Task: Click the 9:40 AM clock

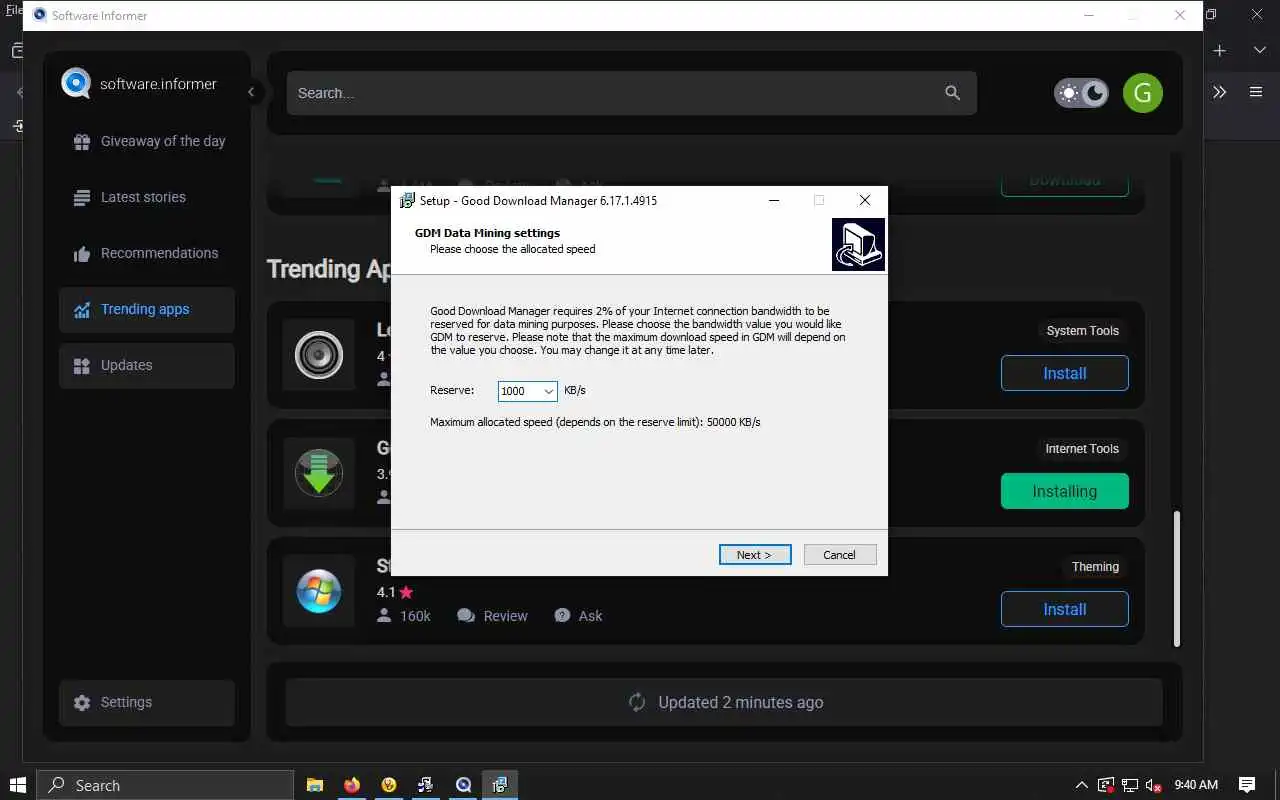Action: coord(1195,785)
